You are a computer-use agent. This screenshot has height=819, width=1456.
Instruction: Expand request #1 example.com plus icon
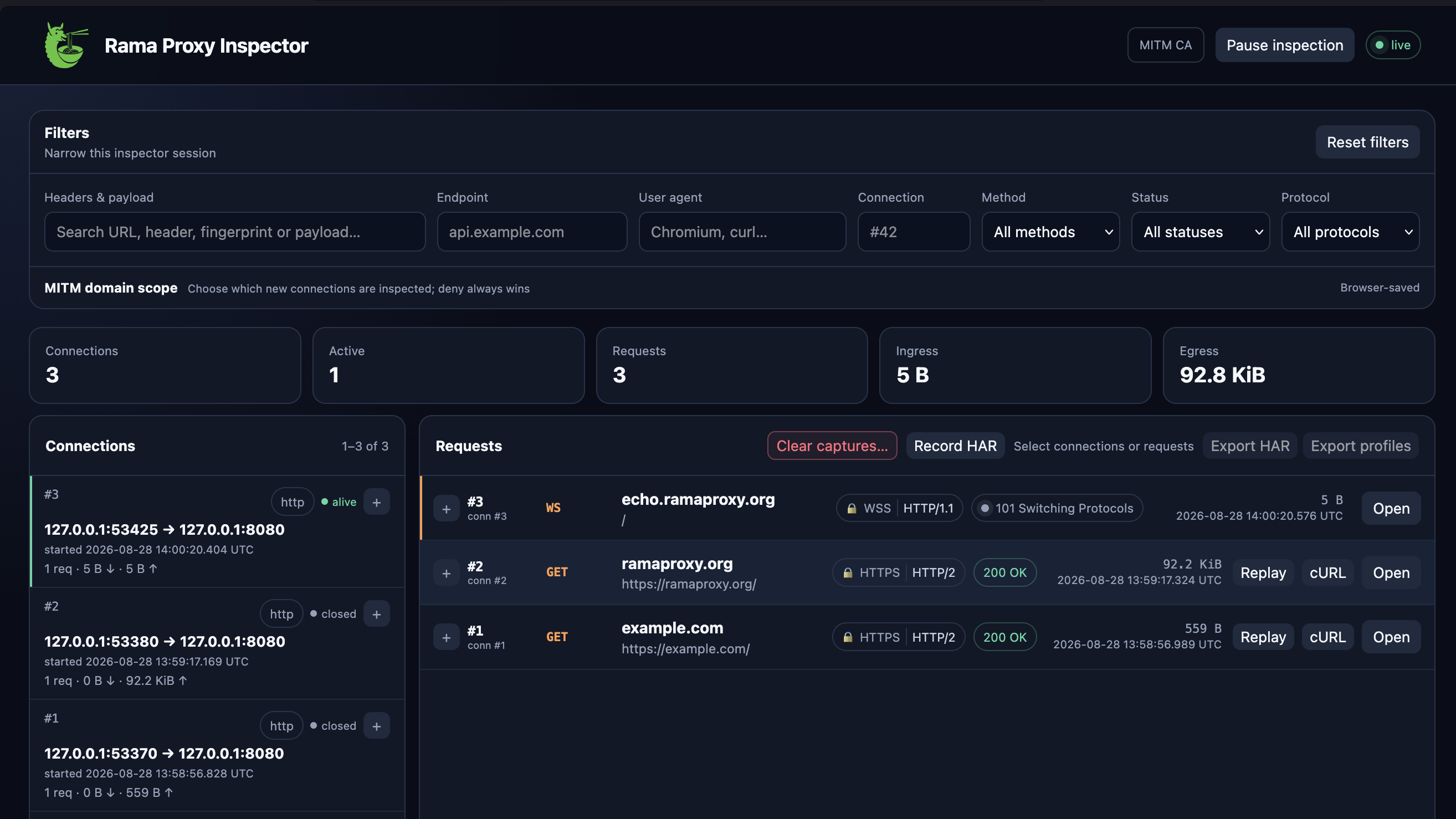[446, 638]
